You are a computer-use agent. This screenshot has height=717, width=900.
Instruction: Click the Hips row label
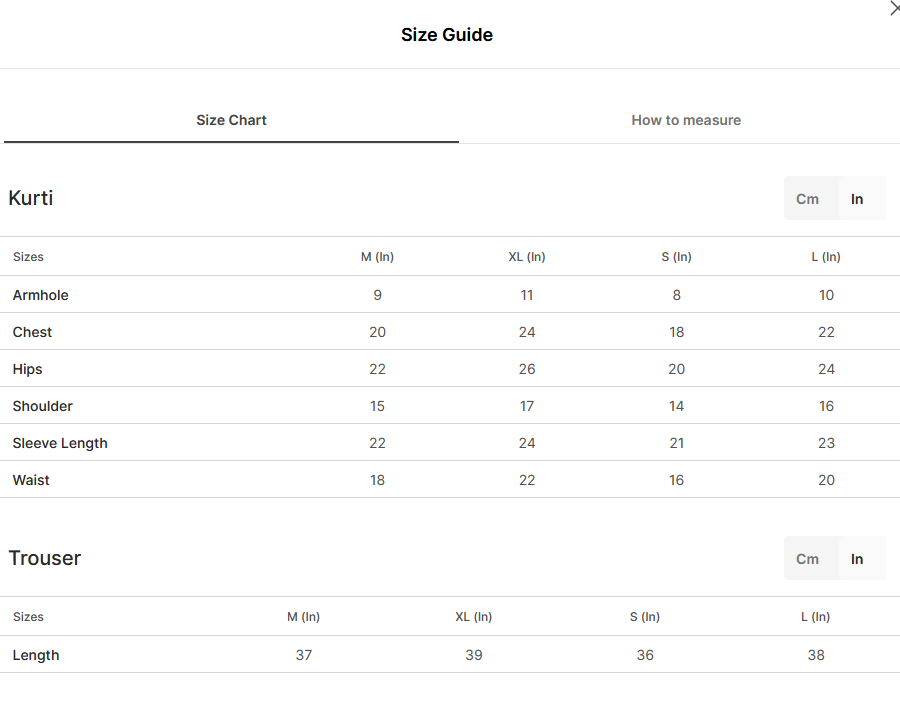[28, 369]
